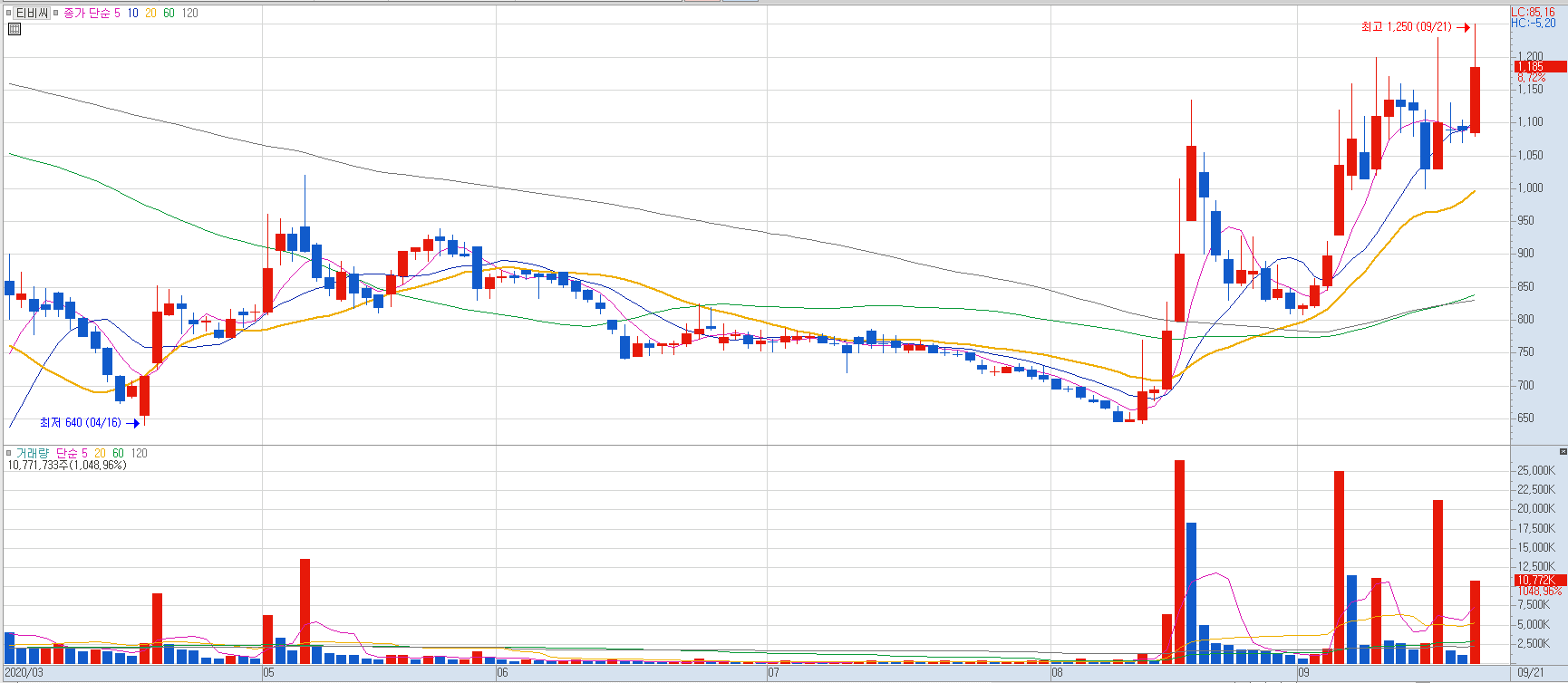Click the 07 month label on time axis

[x=773, y=673]
